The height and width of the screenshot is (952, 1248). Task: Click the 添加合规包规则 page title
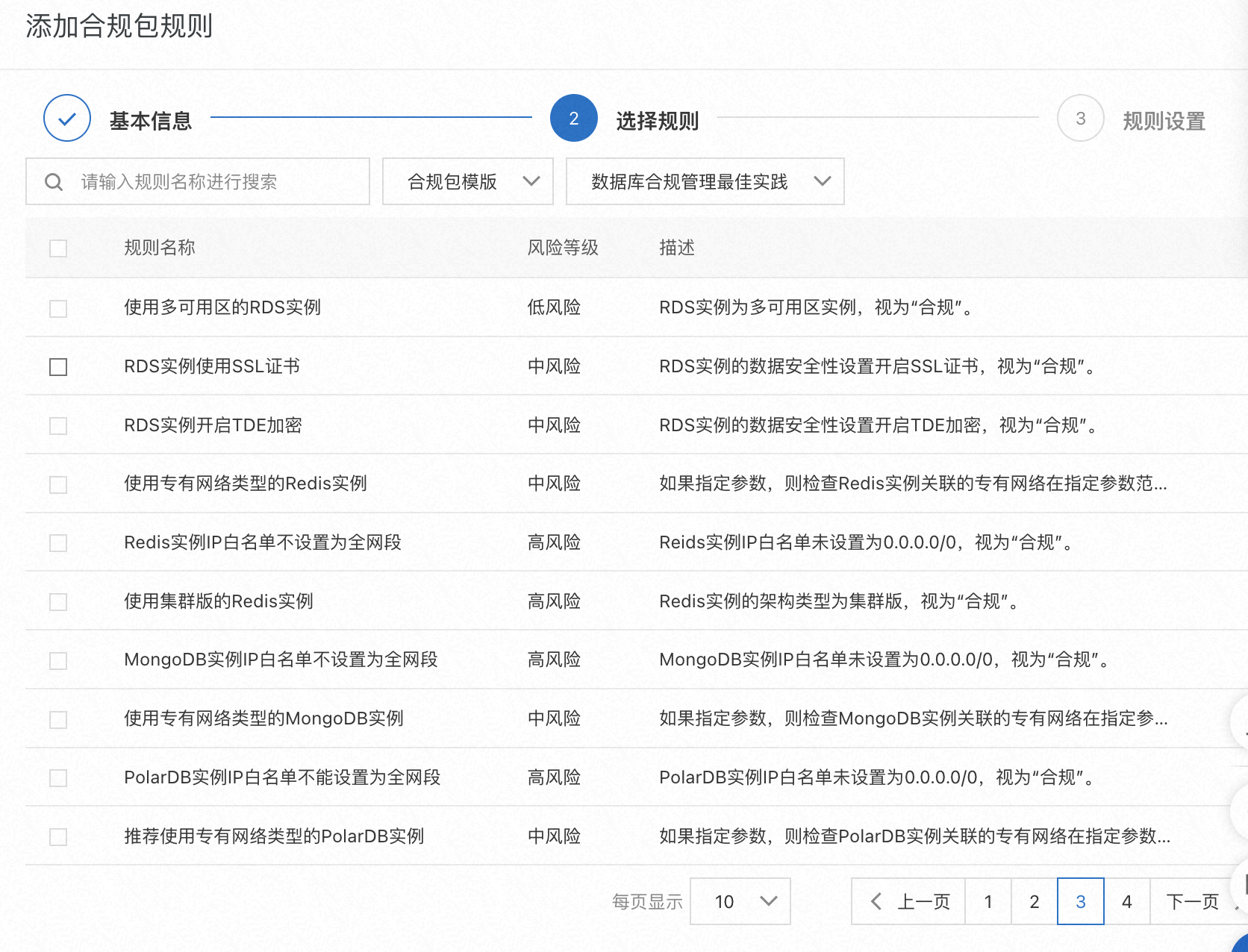(119, 26)
